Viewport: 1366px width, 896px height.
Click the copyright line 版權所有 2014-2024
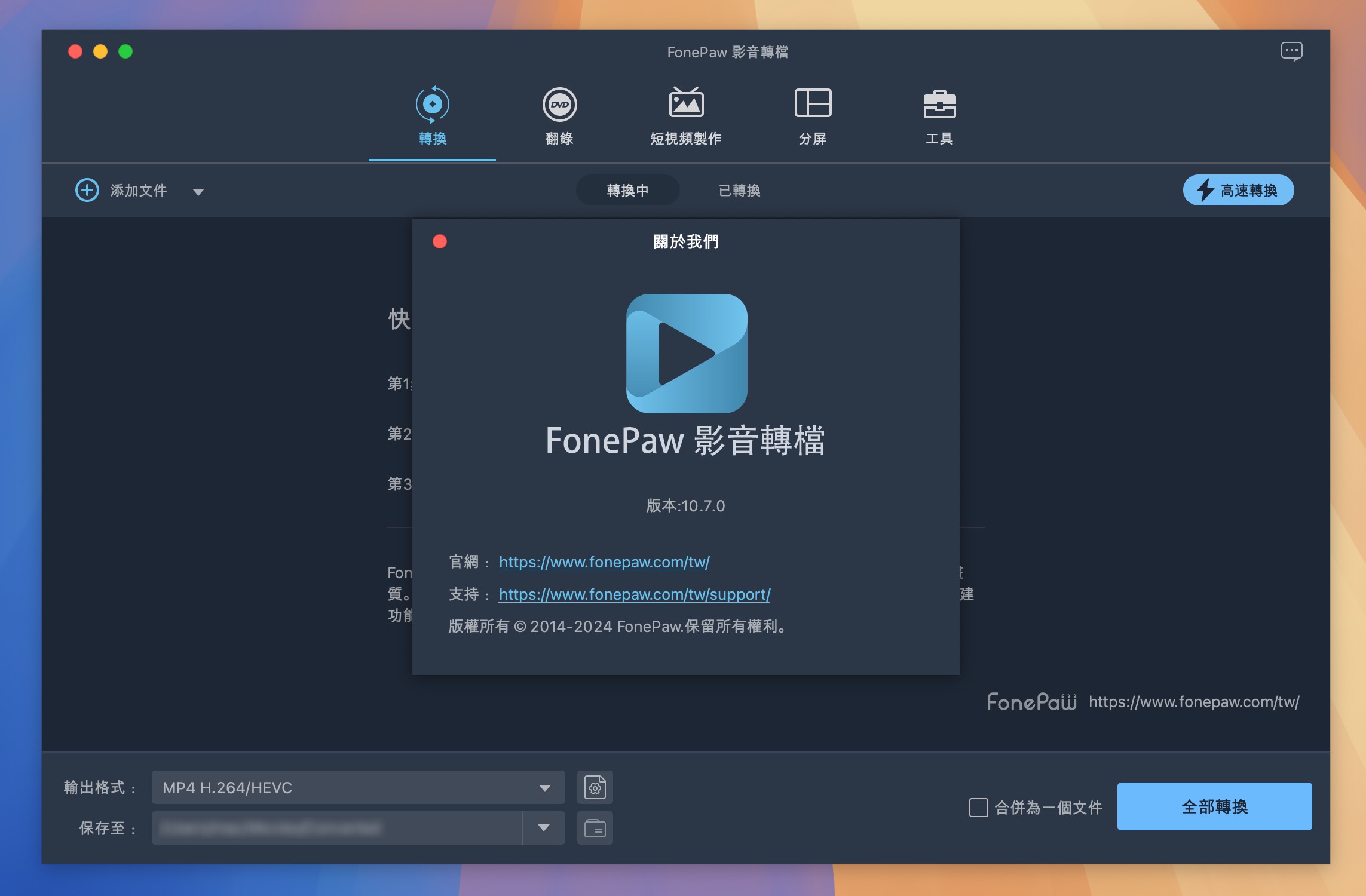617,626
